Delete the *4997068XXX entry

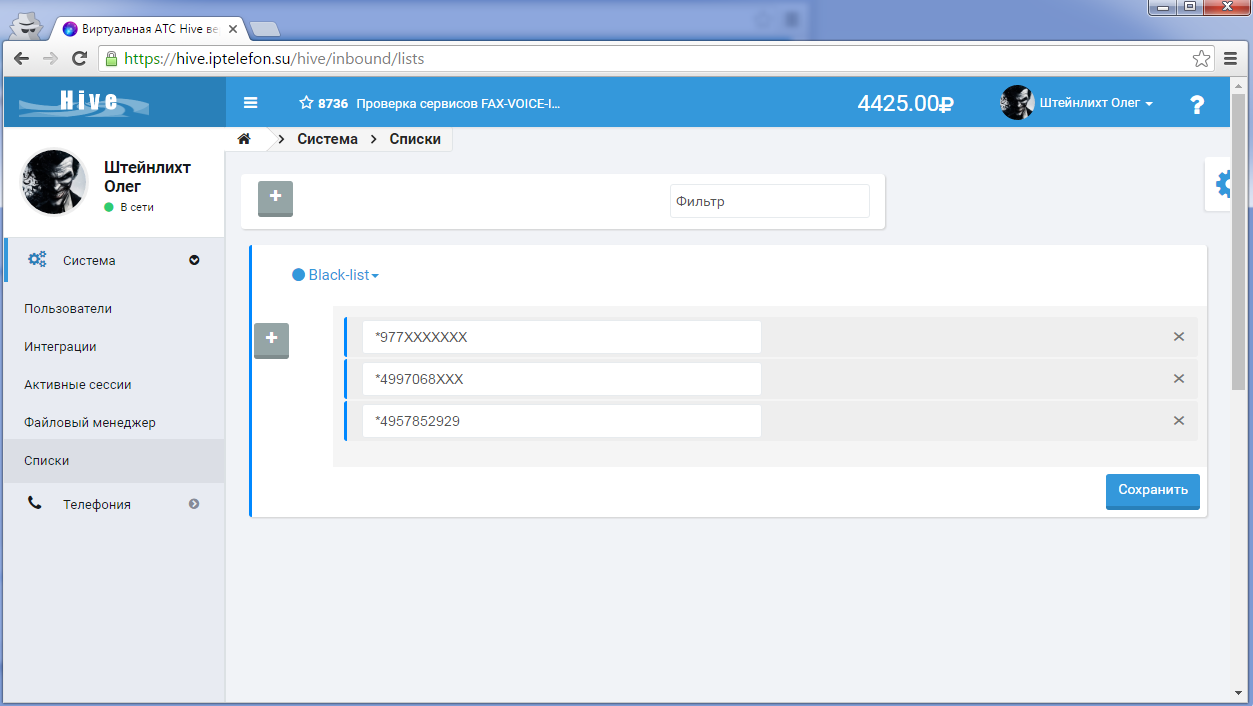pos(1179,379)
